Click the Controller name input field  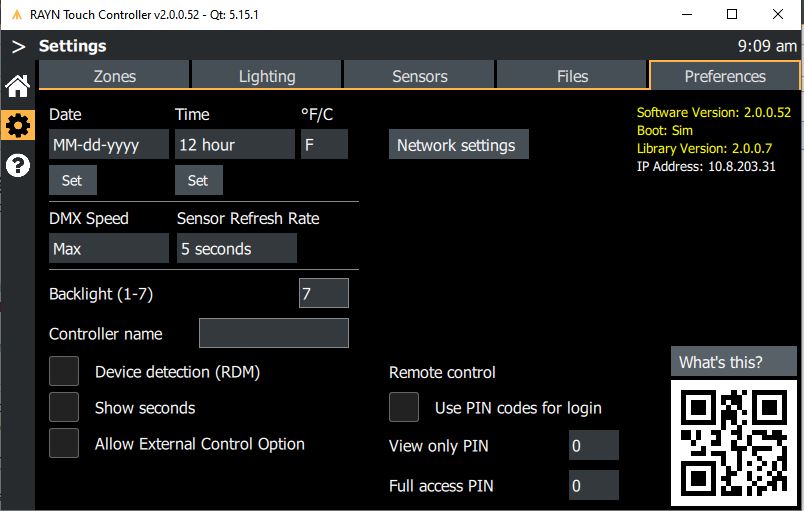[274, 333]
